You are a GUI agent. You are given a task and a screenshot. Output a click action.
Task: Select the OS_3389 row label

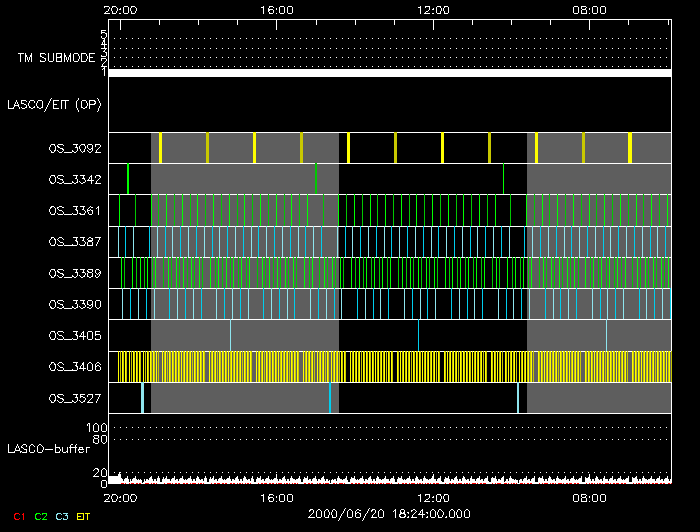tap(75, 272)
